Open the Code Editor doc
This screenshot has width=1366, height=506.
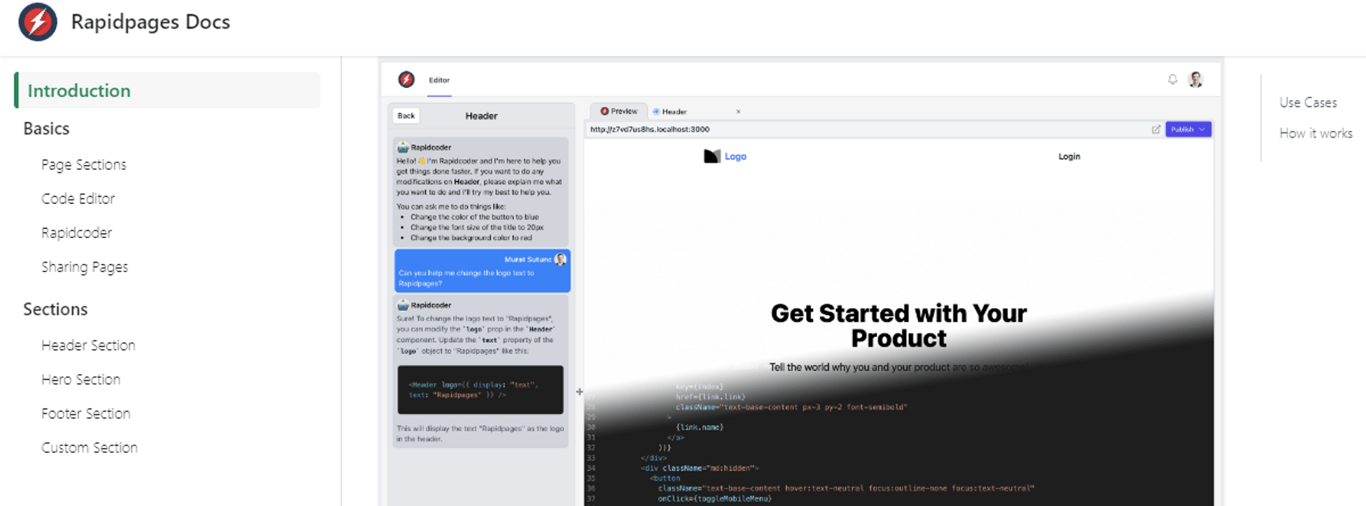coord(78,199)
